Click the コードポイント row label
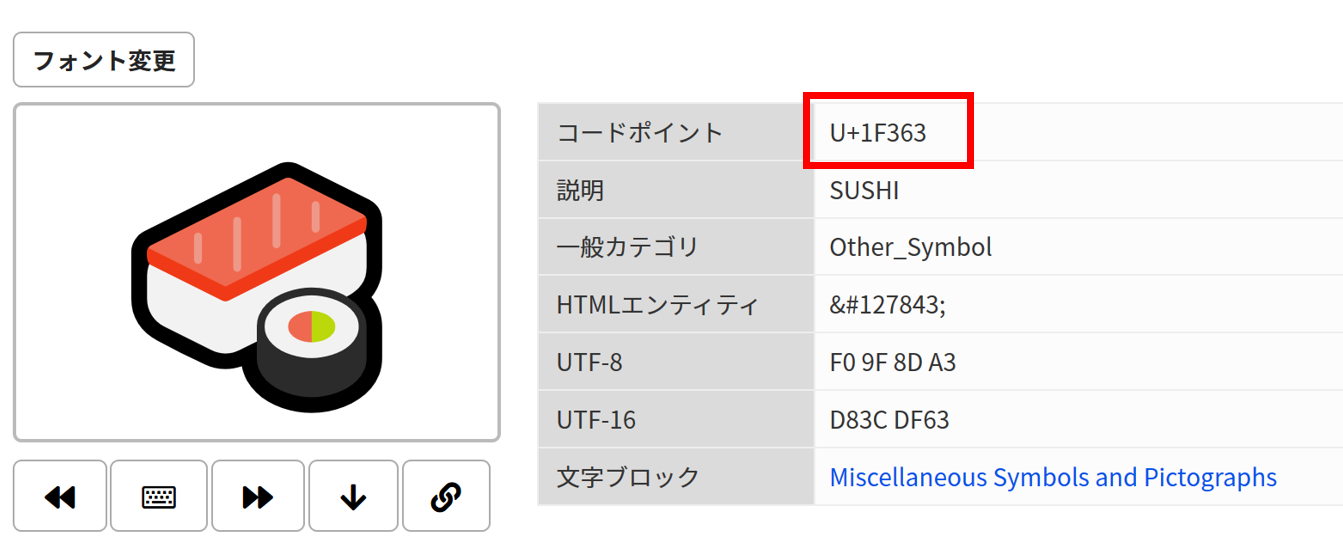 tap(640, 132)
